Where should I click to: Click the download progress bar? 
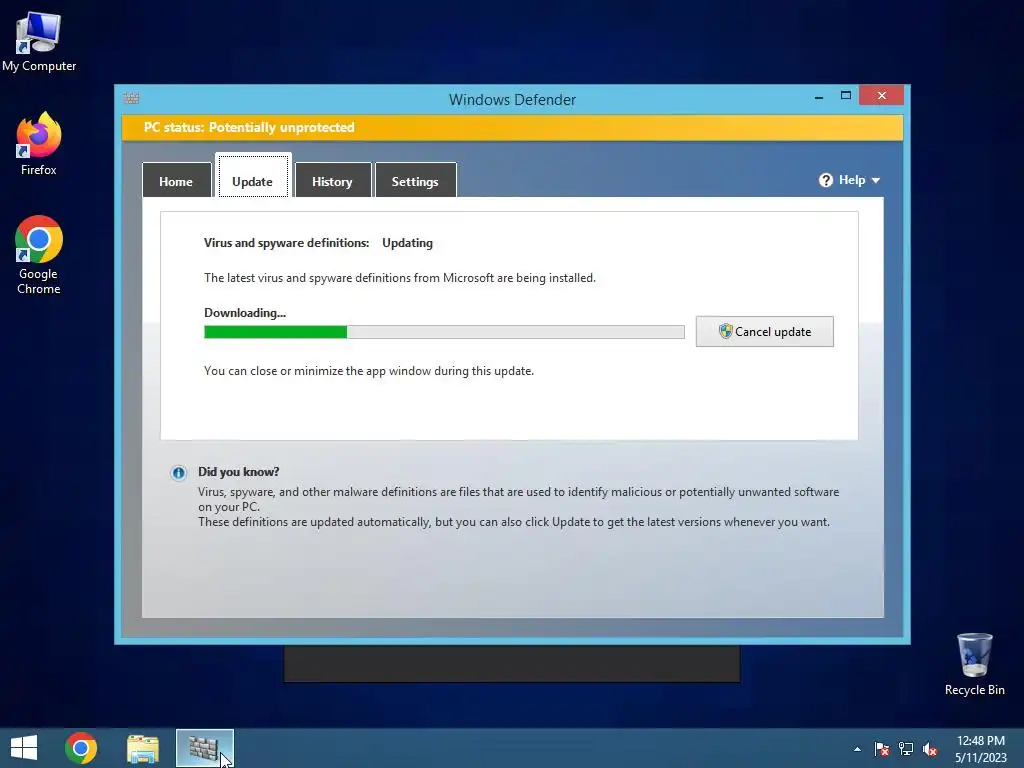point(444,332)
